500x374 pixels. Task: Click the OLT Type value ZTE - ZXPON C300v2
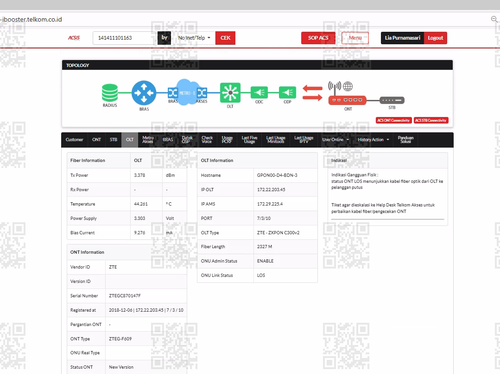tap(278, 233)
